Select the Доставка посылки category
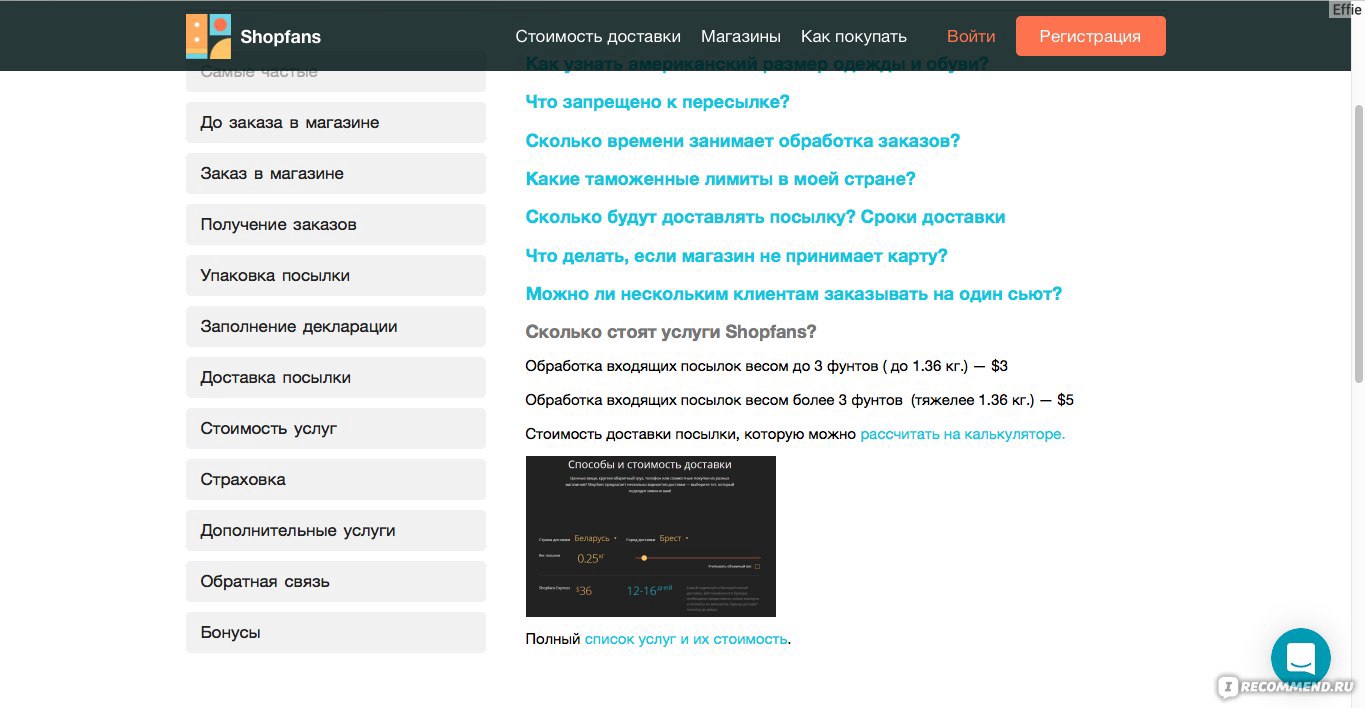 click(336, 377)
